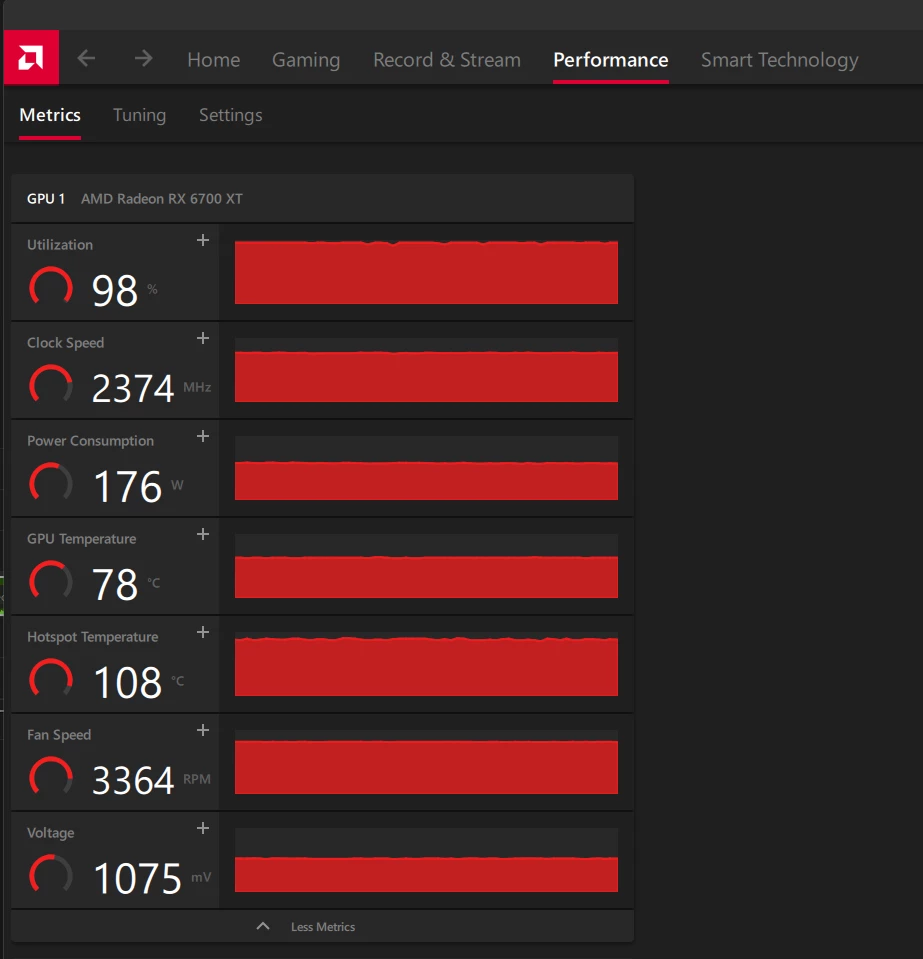Click the Voltage label
Image resolution: width=923 pixels, height=959 pixels.
tap(51, 833)
